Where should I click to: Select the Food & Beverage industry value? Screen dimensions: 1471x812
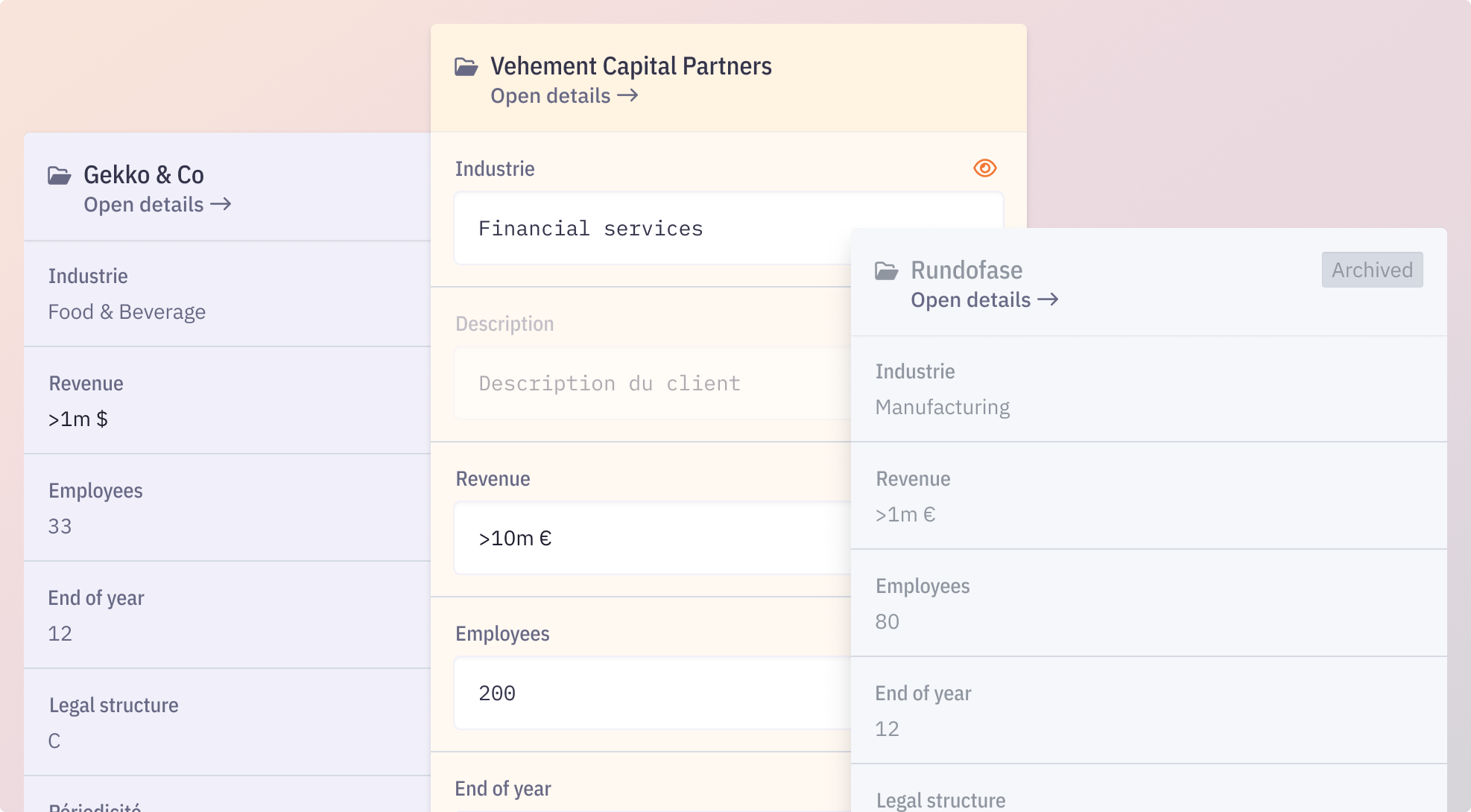[x=127, y=312]
